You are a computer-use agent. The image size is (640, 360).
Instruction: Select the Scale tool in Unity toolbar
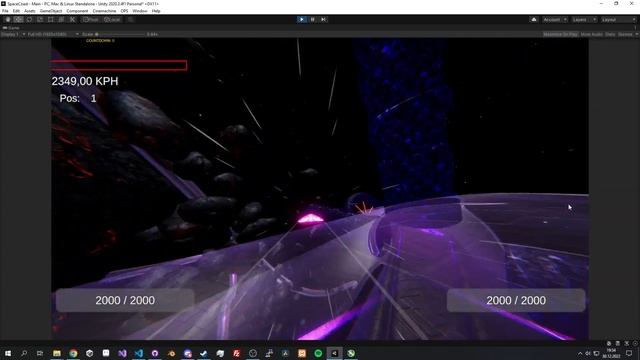pyautogui.click(x=40, y=19)
